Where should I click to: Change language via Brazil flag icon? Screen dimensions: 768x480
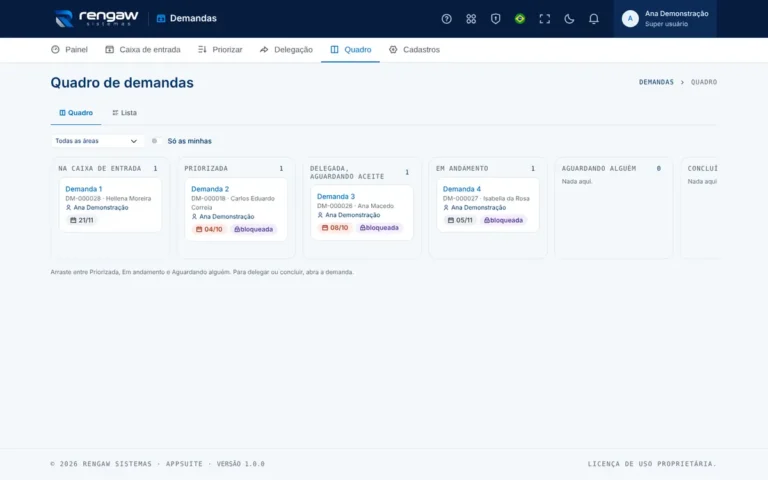click(x=520, y=19)
